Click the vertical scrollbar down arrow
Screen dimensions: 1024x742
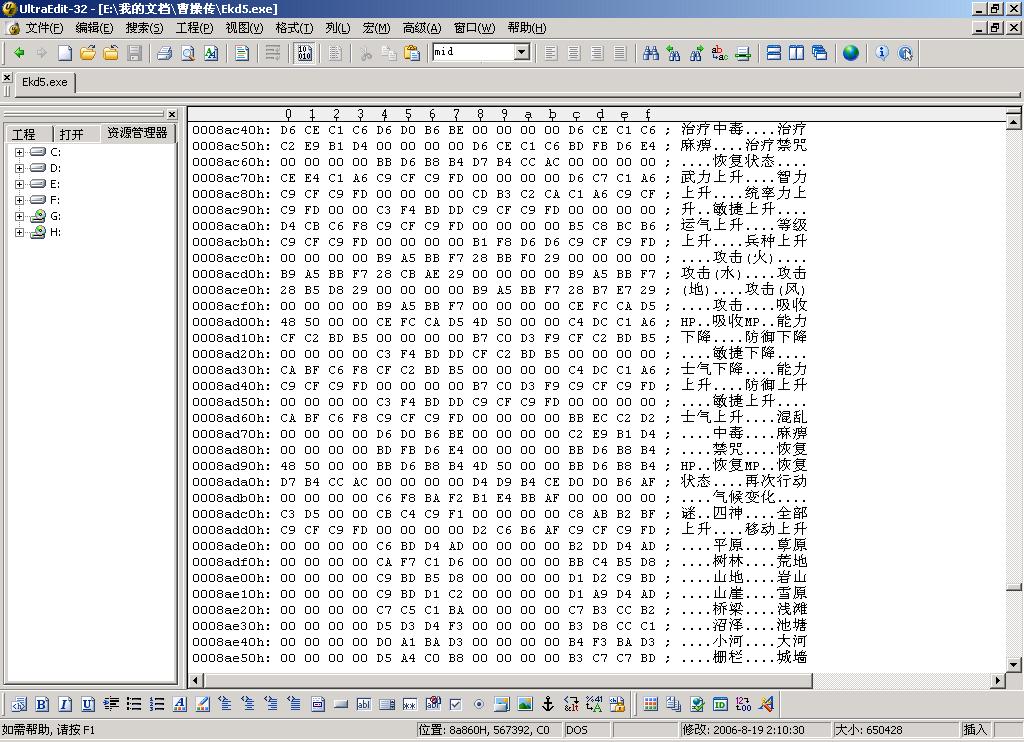coord(1014,664)
